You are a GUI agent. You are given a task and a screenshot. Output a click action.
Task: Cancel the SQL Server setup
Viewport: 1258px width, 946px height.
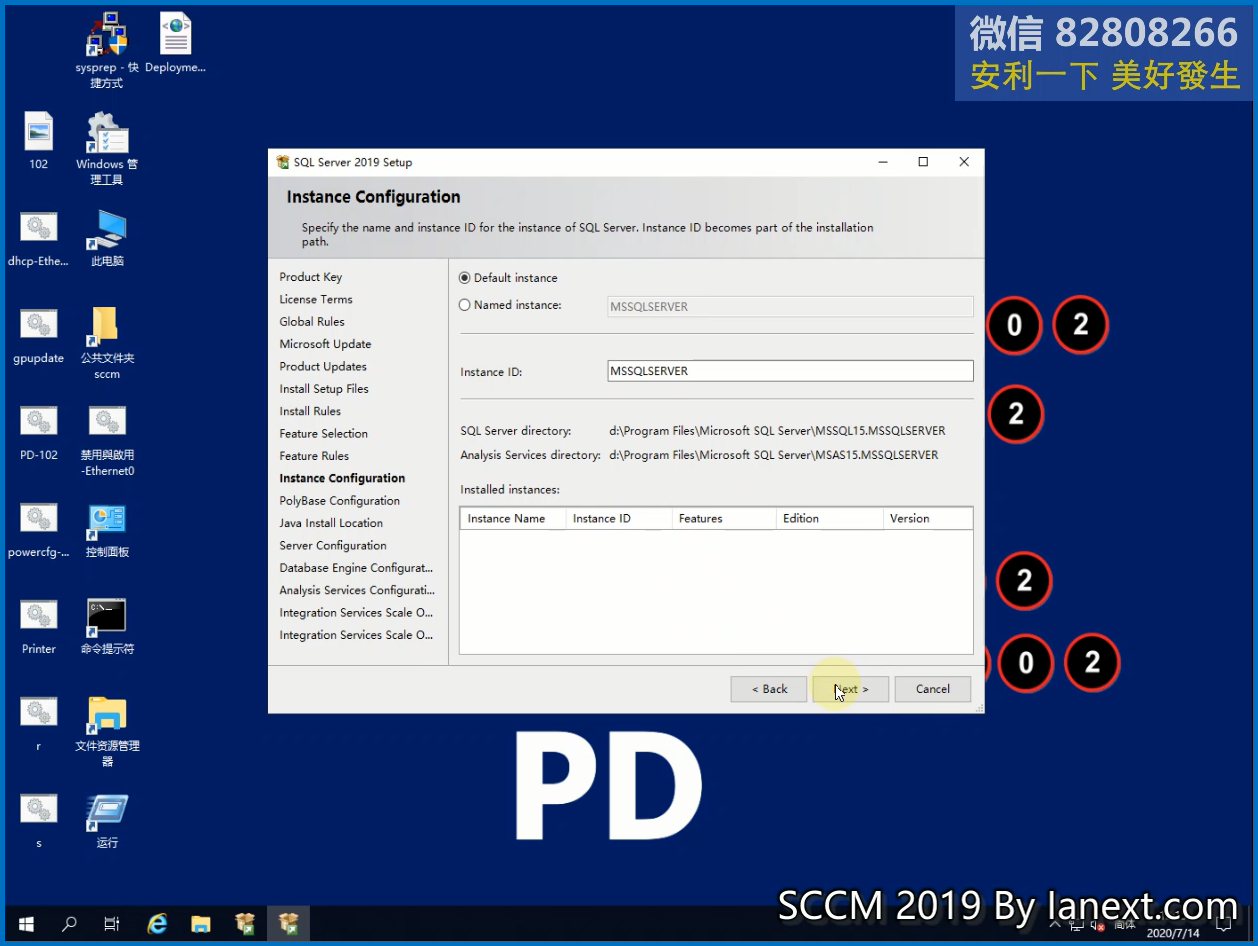point(933,689)
